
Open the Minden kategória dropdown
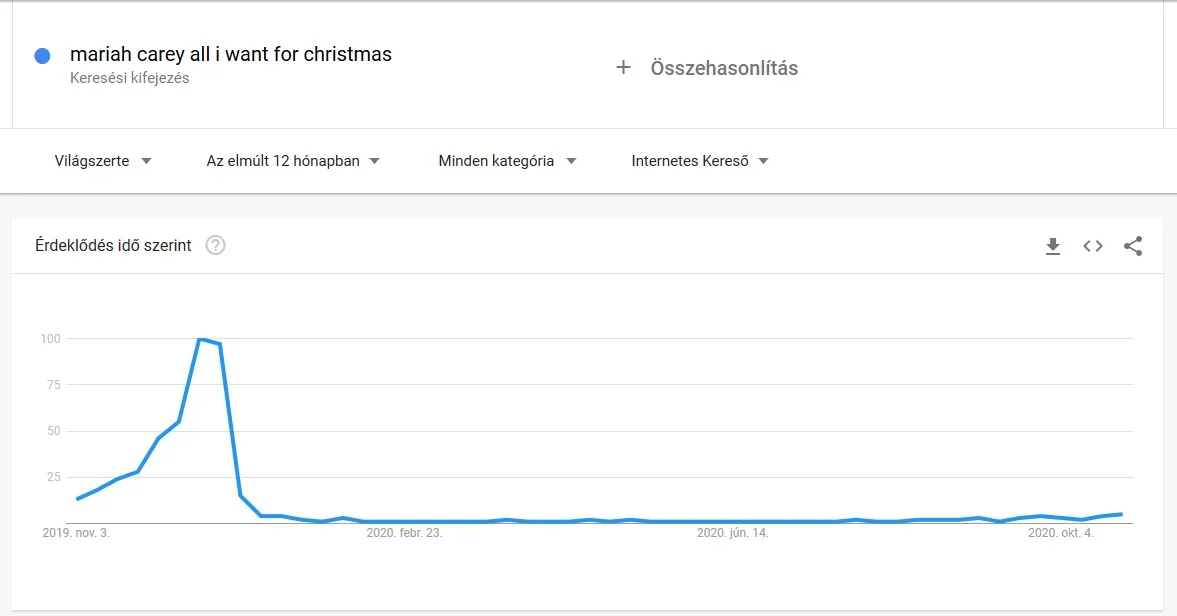(x=508, y=161)
